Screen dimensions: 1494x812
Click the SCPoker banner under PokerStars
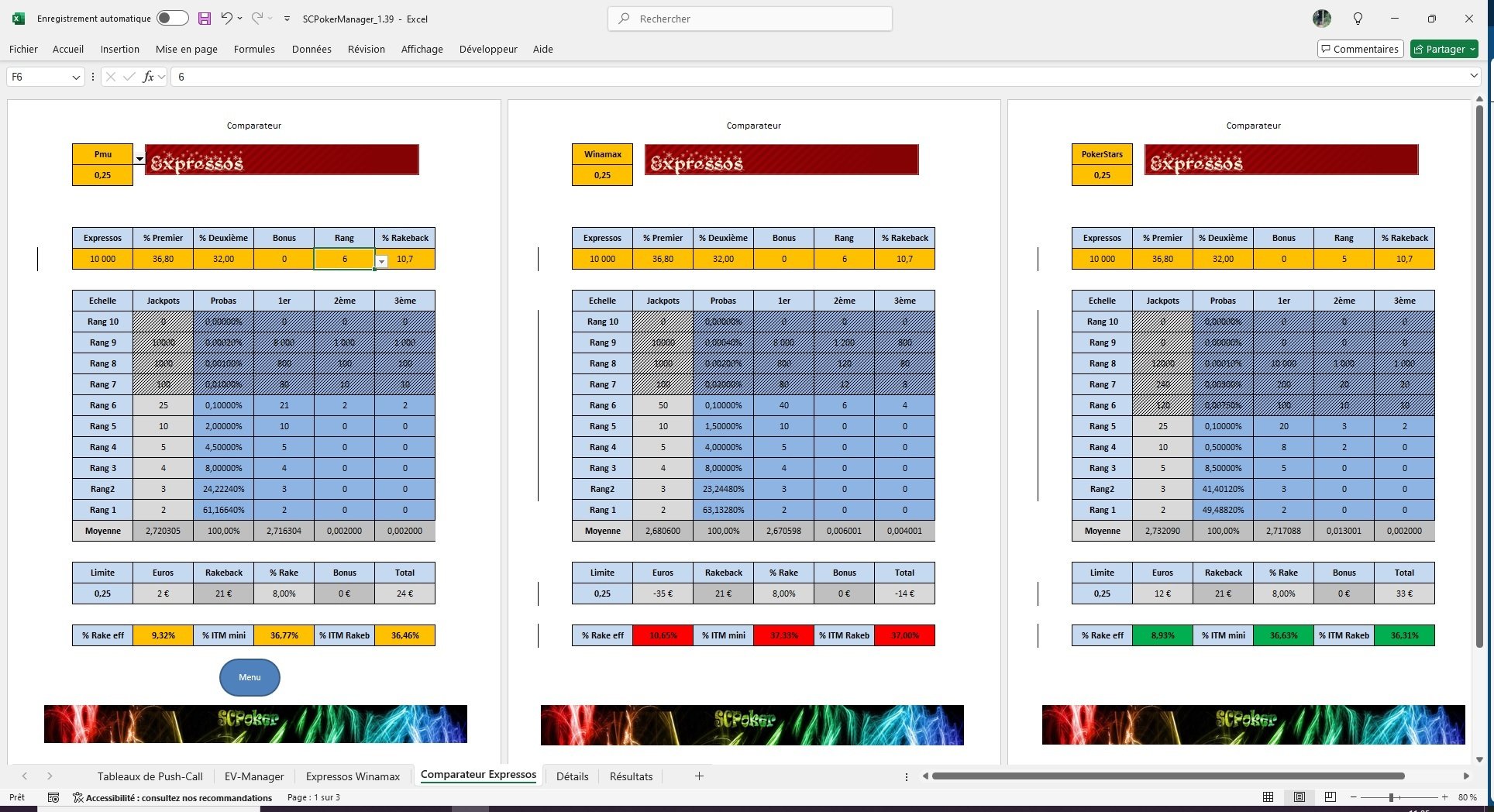1253,724
